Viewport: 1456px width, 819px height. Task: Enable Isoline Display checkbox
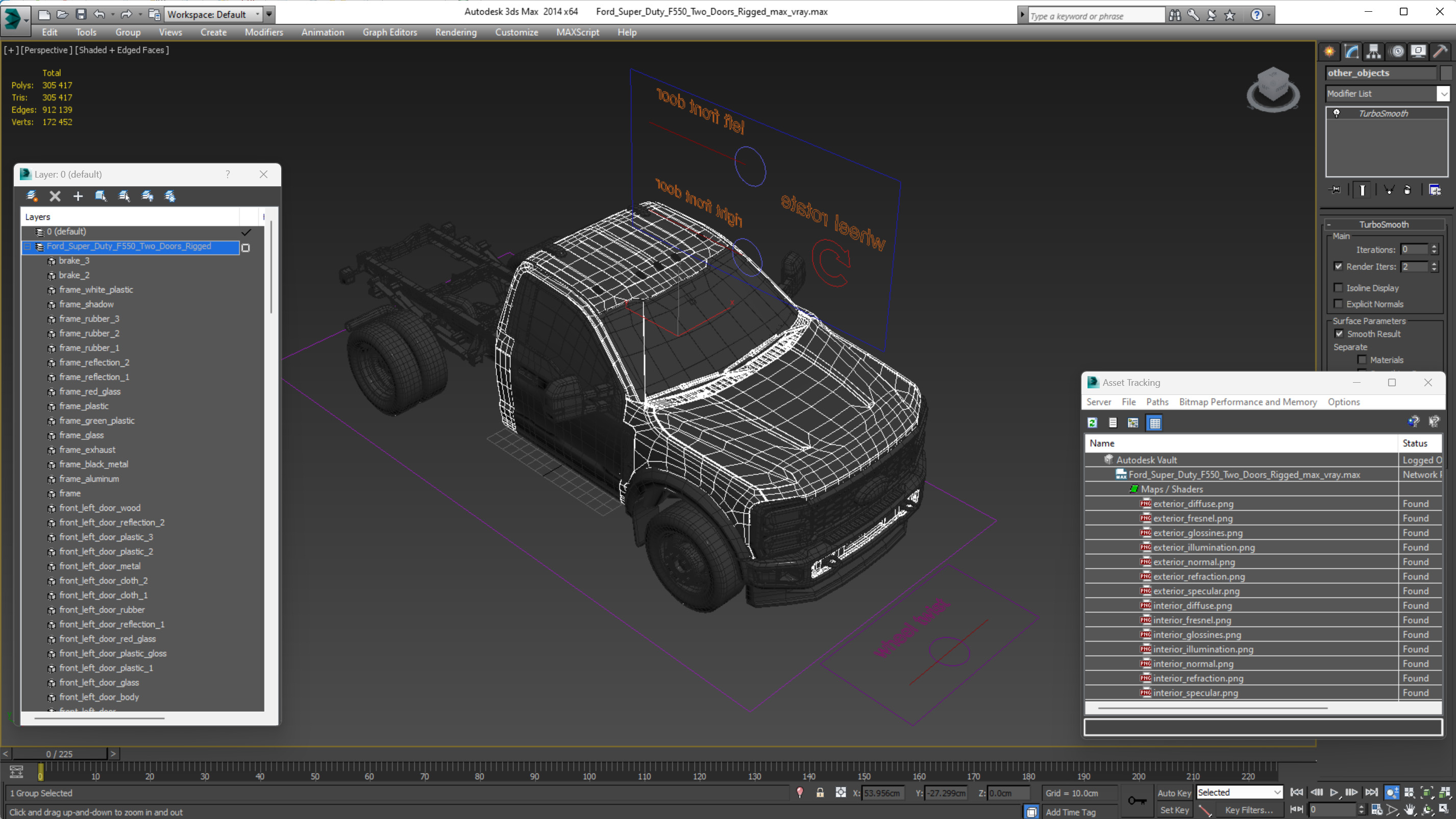click(1339, 288)
